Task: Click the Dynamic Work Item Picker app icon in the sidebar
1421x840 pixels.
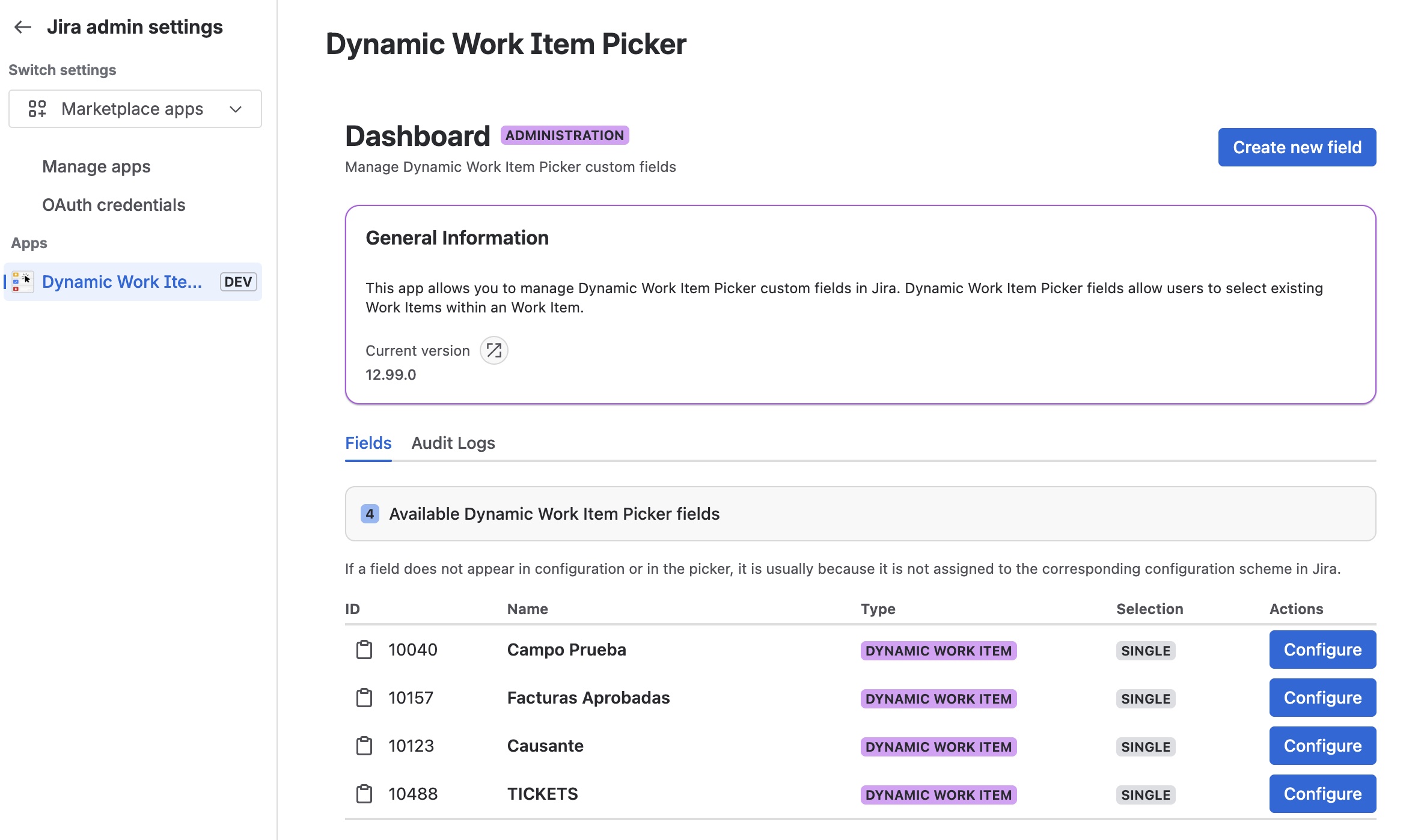Action: point(23,282)
